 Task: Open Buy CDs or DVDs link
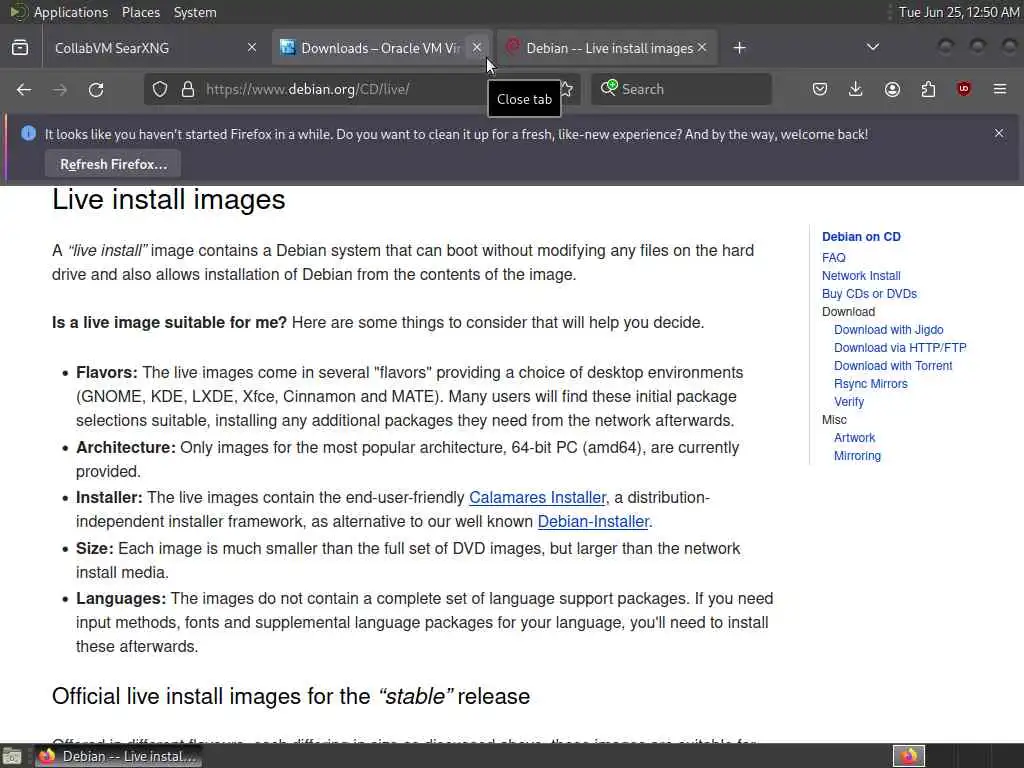(869, 294)
